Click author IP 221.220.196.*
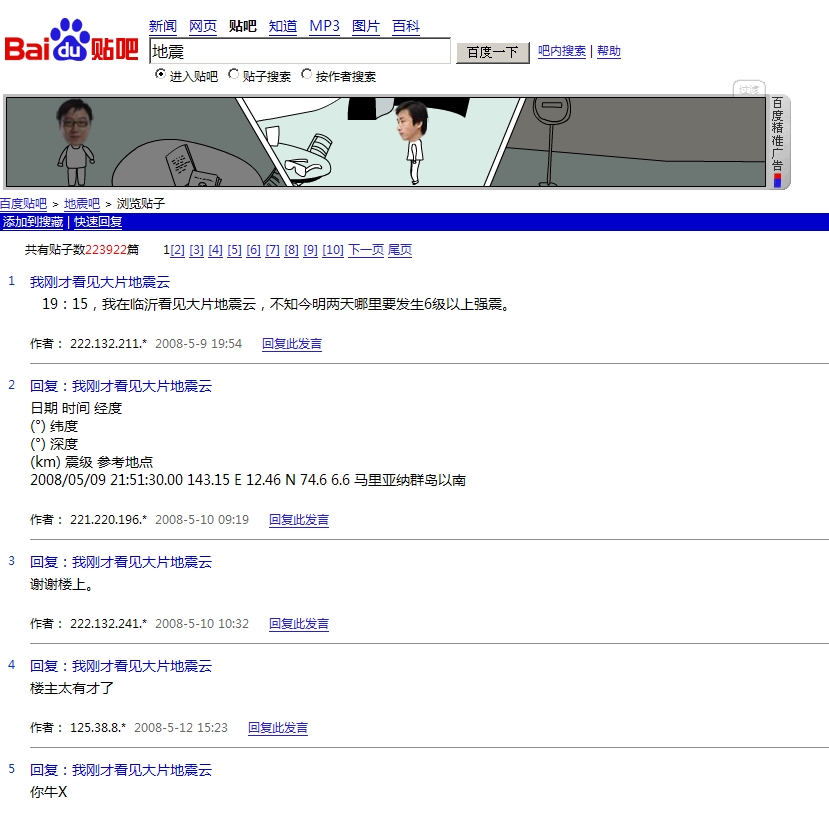Screen dimensions: 829x813 pyautogui.click(x=108, y=520)
